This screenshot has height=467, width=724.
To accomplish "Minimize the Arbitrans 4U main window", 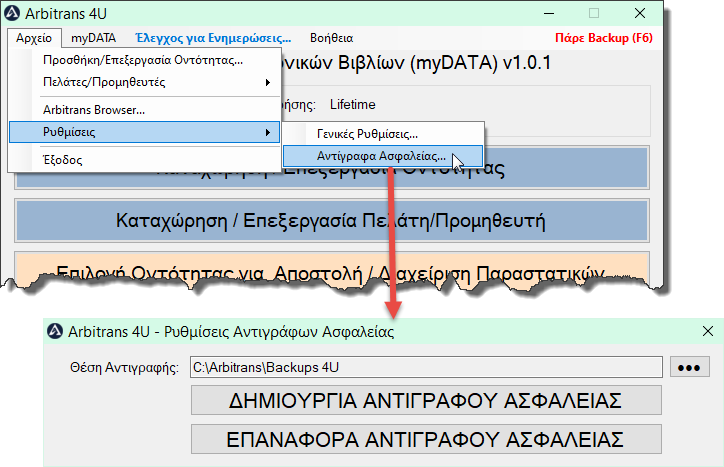I will coord(549,13).
